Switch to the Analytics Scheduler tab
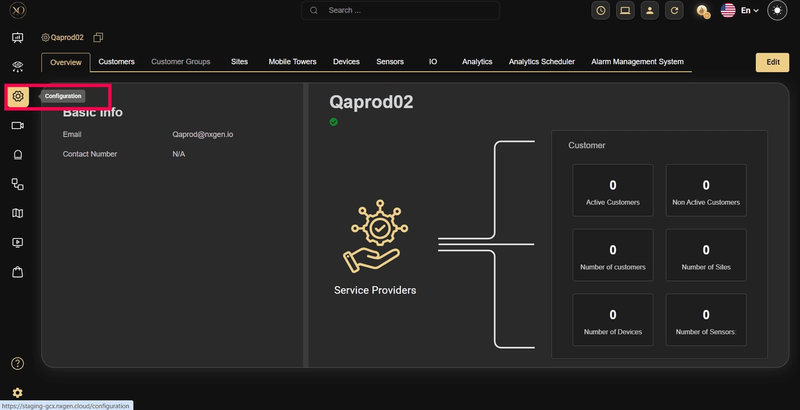 tap(542, 62)
